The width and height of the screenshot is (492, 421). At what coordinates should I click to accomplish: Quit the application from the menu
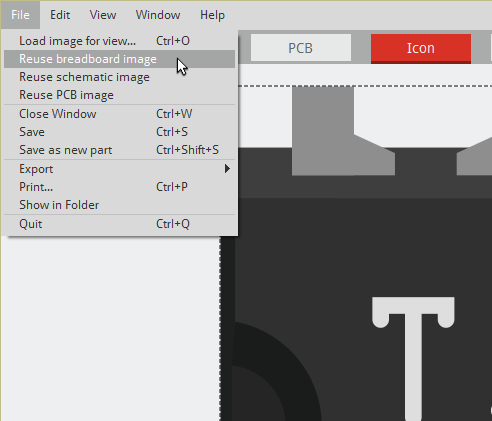pos(119,224)
